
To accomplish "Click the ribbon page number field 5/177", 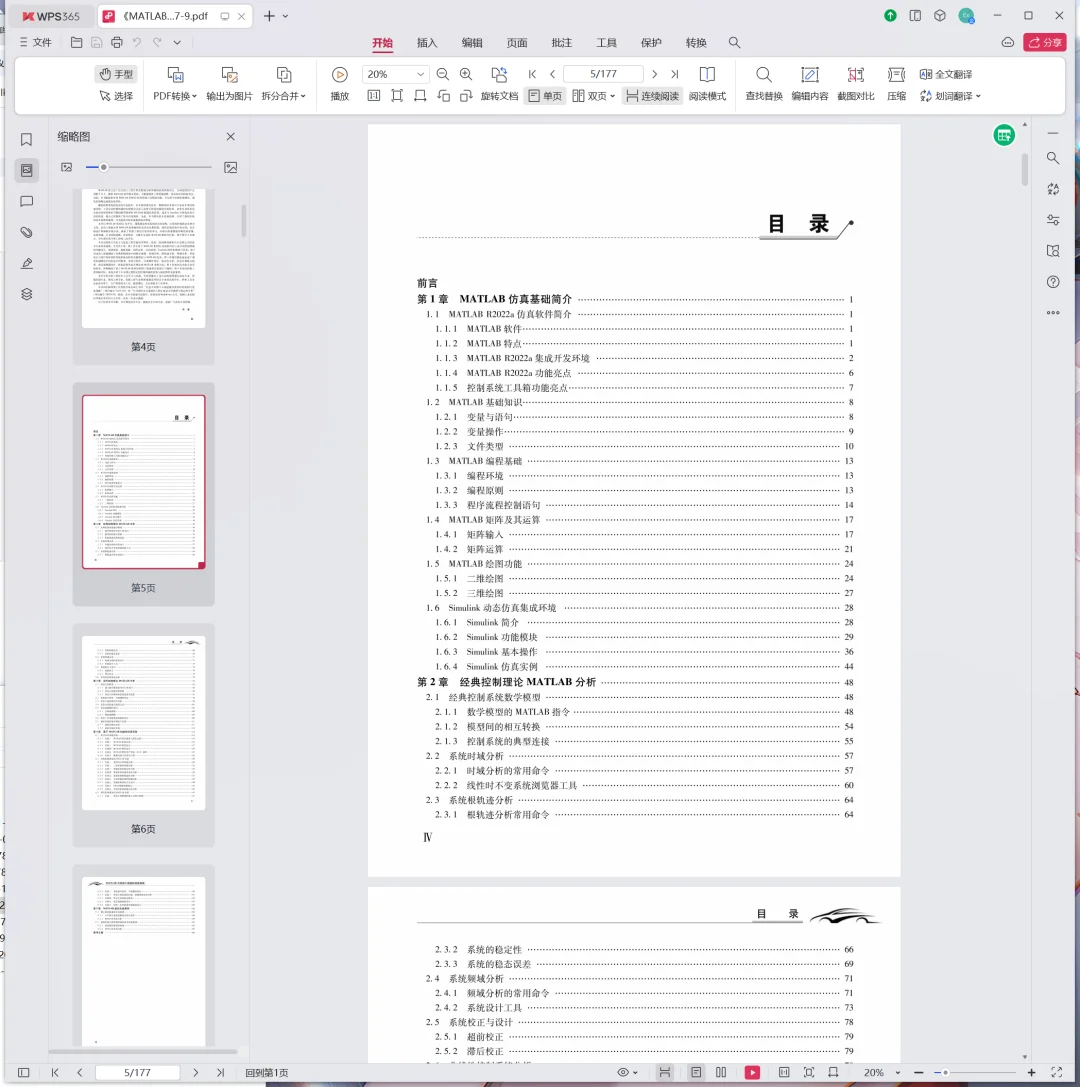I will click(x=603, y=74).
